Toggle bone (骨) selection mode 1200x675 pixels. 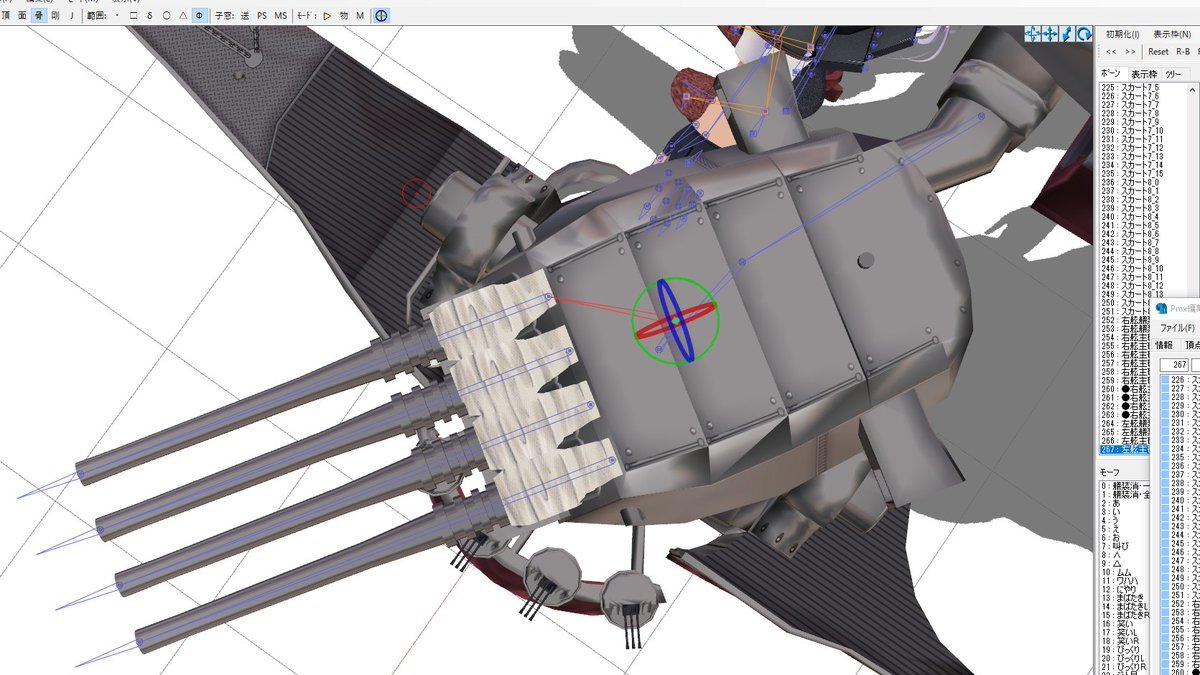point(39,16)
